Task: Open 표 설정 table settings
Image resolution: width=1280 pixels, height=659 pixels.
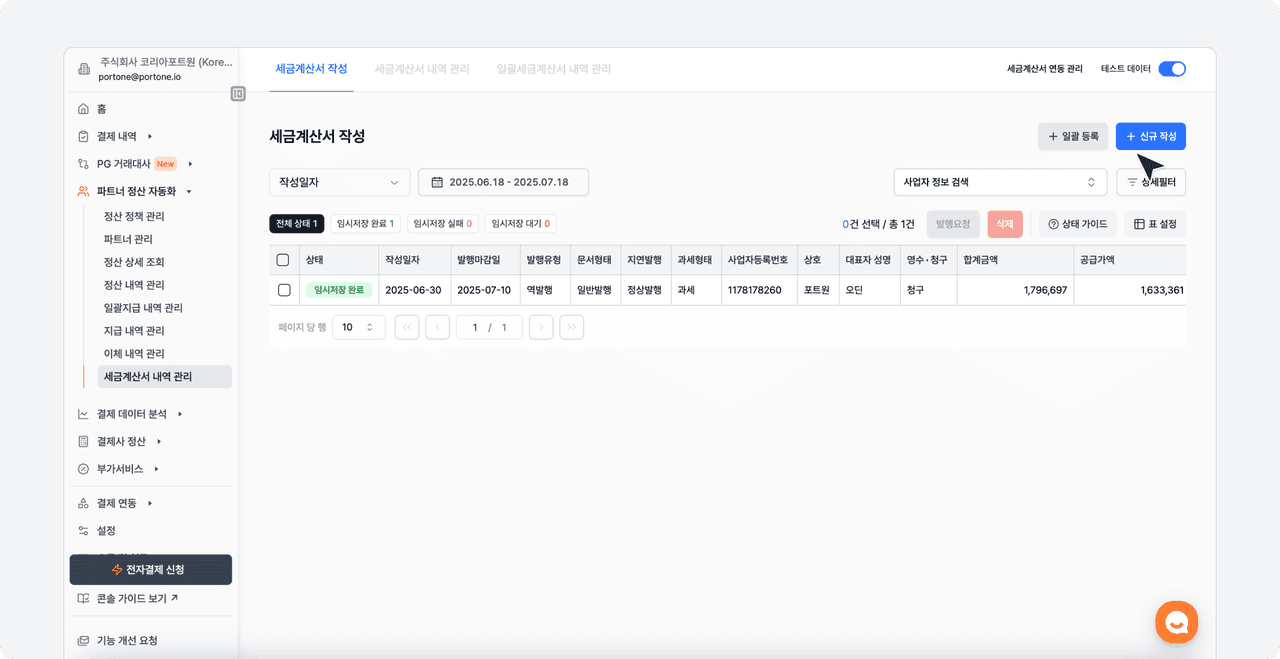Action: tap(1154, 224)
